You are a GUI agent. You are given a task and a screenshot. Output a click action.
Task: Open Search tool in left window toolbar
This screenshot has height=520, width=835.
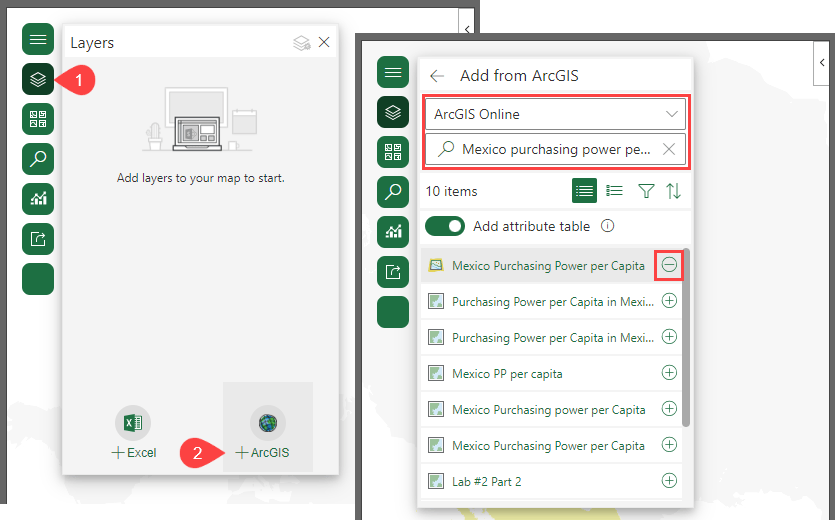point(38,159)
